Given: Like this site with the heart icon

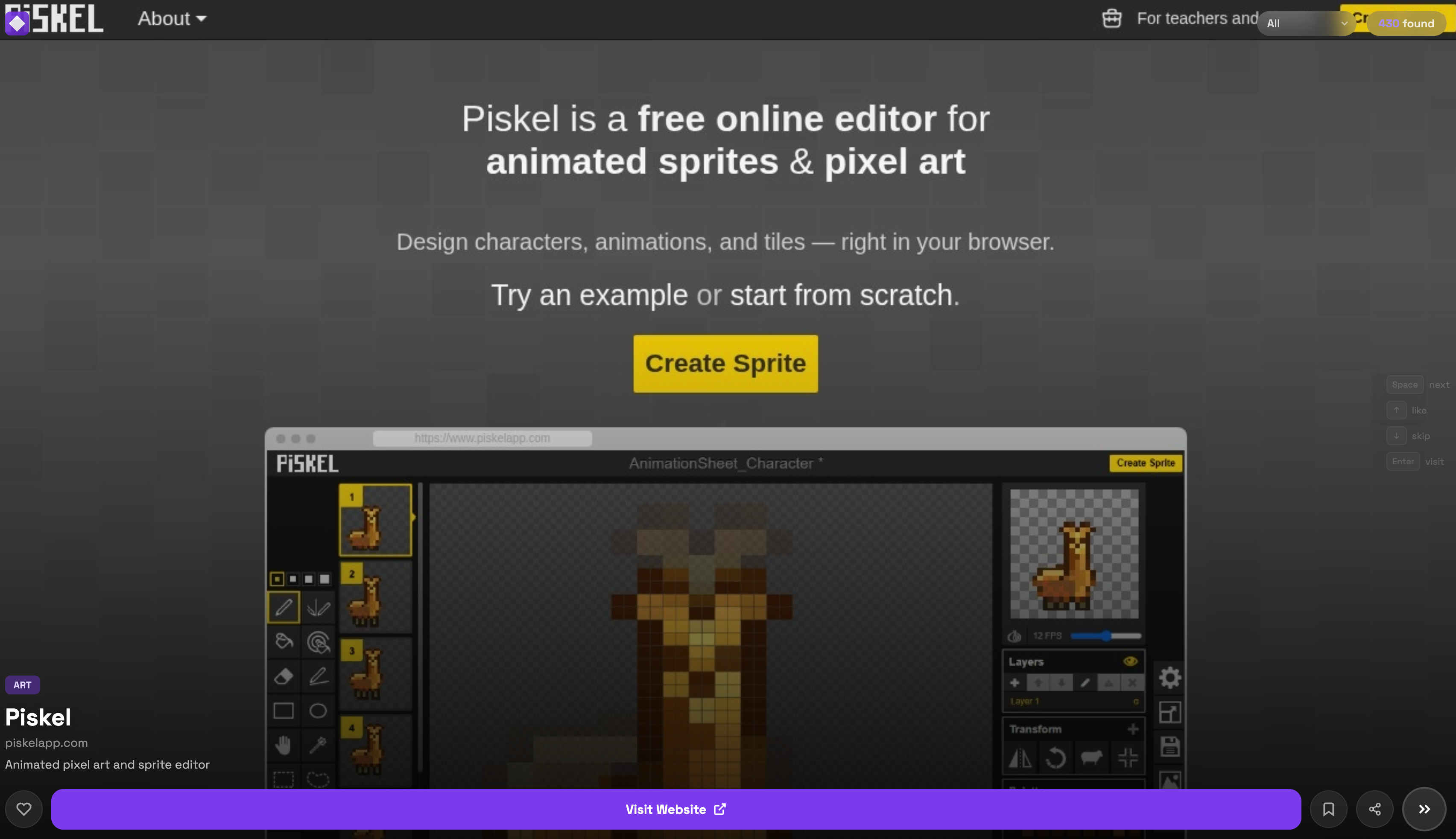Looking at the screenshot, I should (23, 808).
